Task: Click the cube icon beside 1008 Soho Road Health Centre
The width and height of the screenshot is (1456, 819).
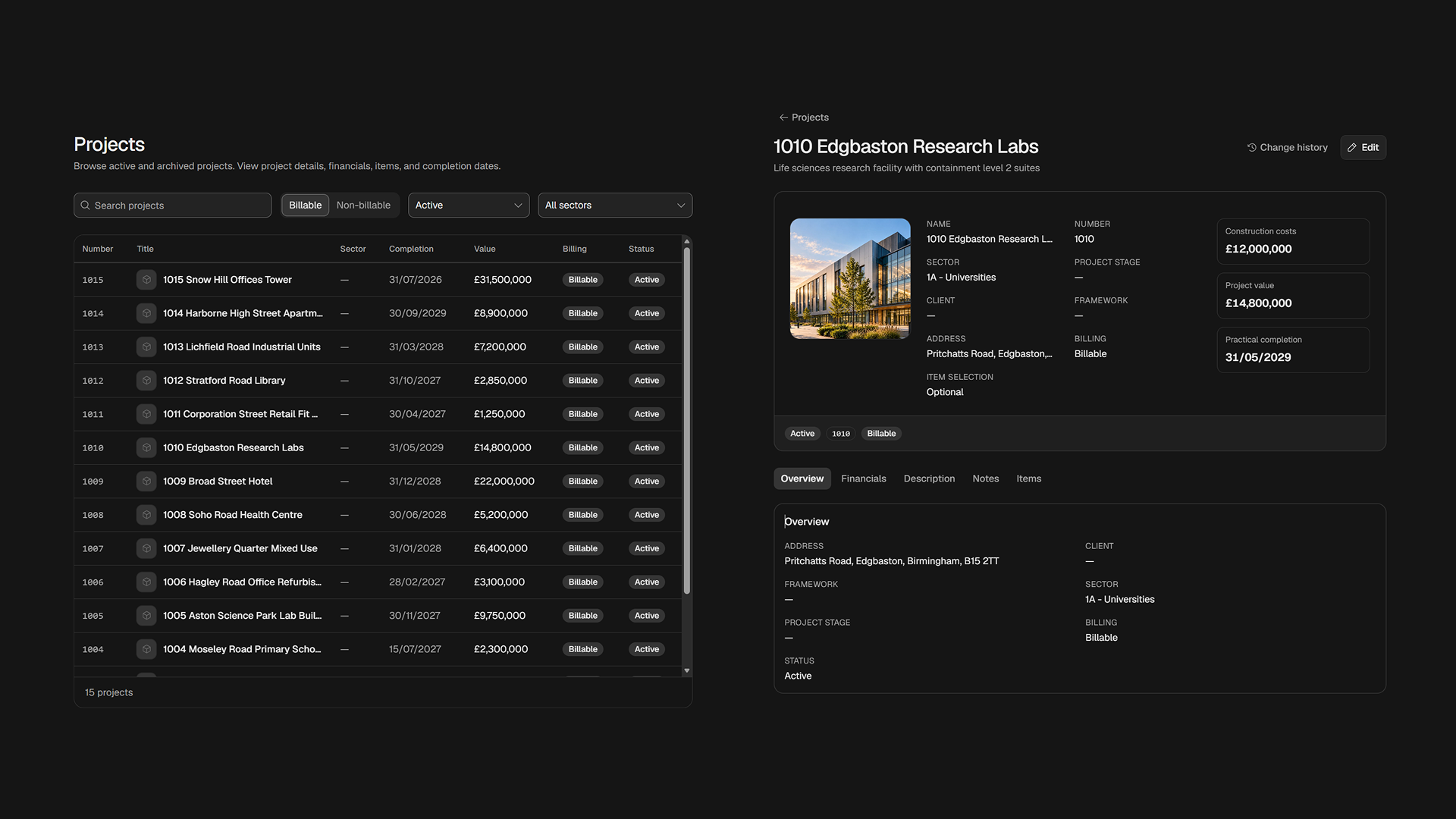Action: click(146, 515)
